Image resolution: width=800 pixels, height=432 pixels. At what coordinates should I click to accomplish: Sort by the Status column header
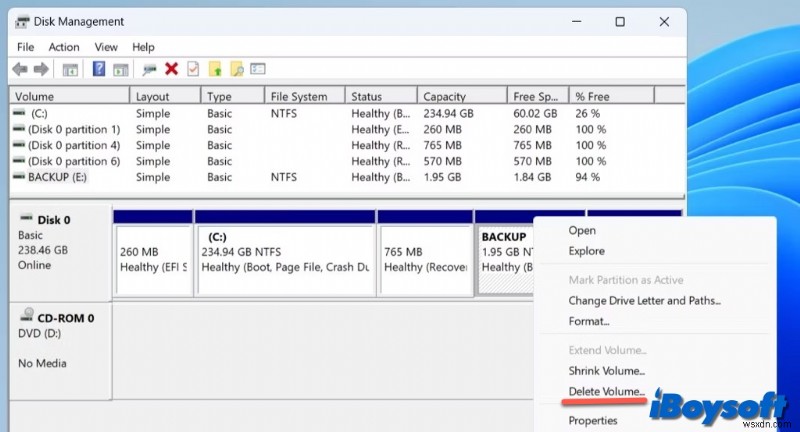[381, 96]
